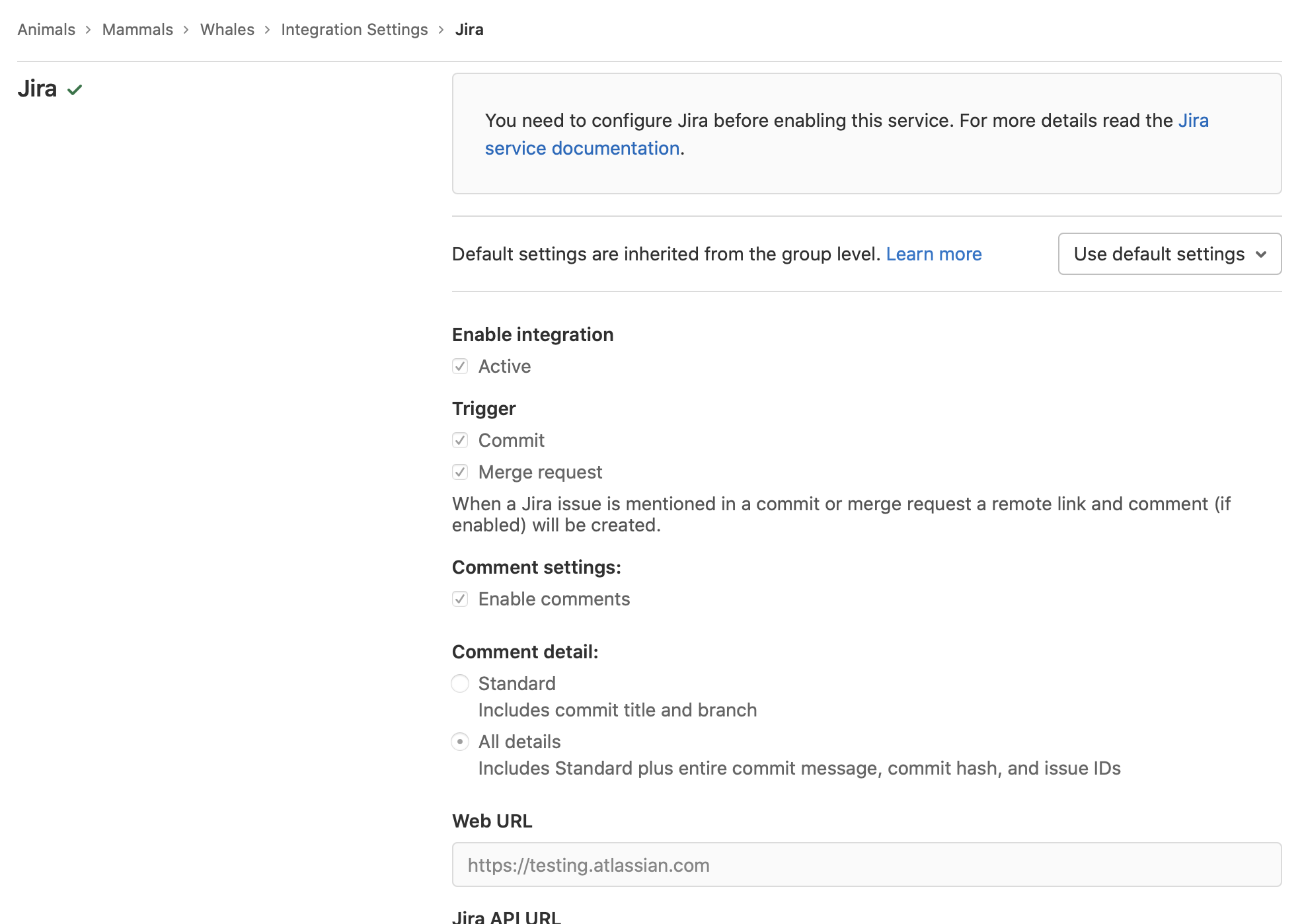This screenshot has height=924, width=1302.
Task: Select the Jira breadcrumb entry
Action: click(x=469, y=29)
